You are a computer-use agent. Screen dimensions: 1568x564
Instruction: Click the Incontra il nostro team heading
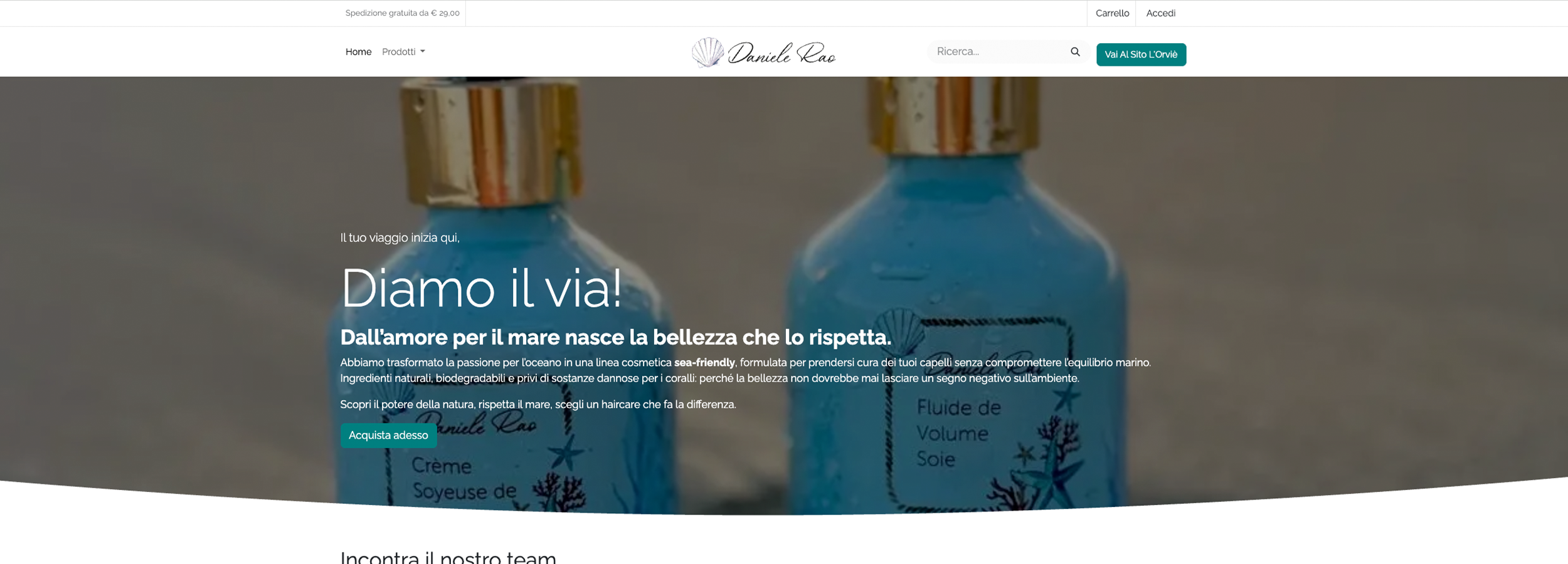448,557
